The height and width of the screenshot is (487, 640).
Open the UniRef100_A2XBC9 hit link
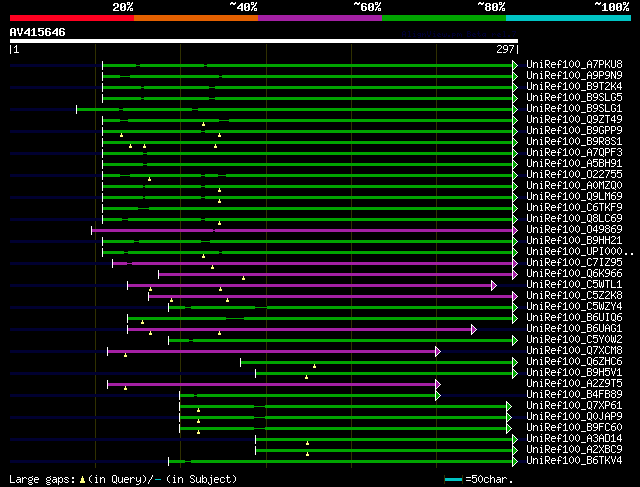point(574,450)
